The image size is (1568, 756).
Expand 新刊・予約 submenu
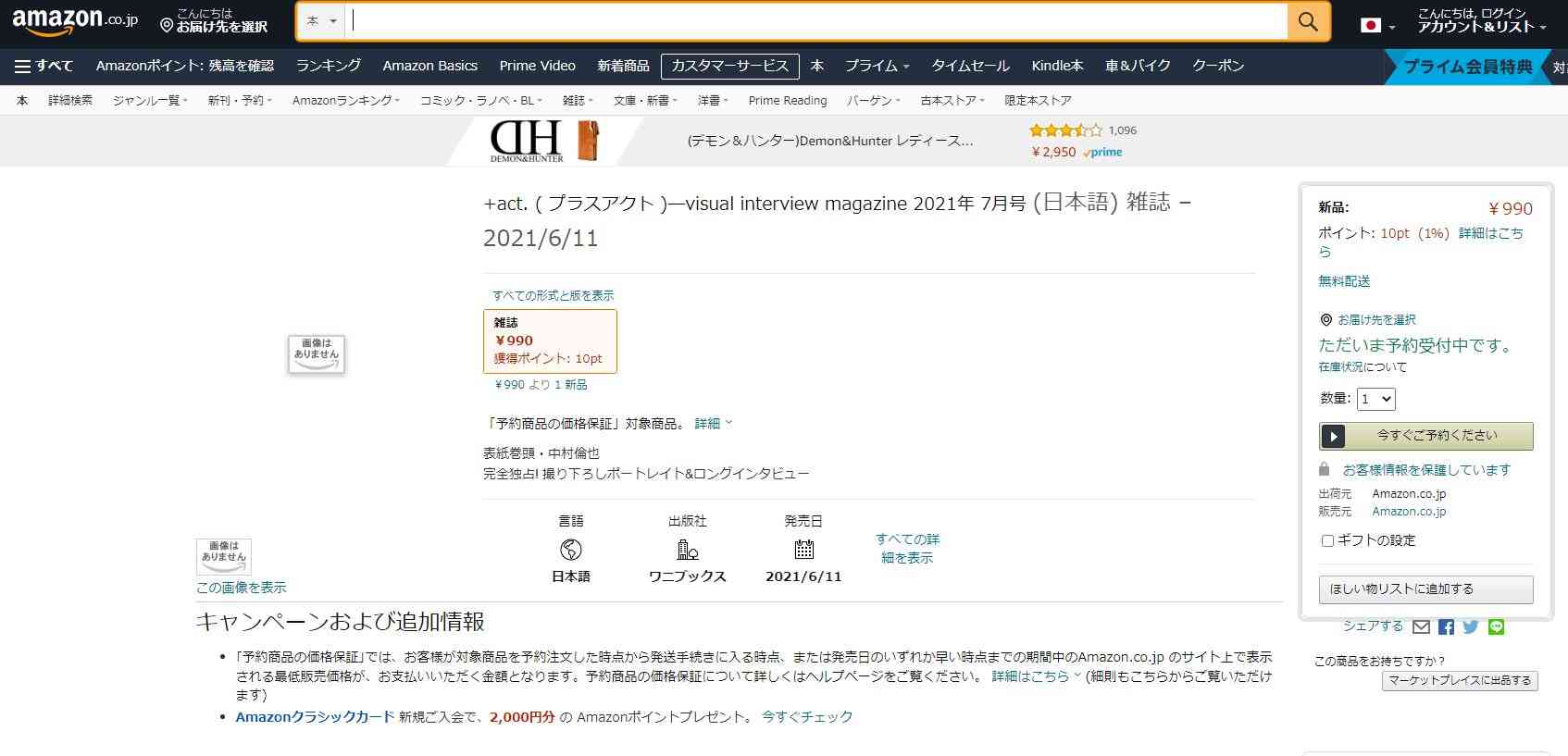pos(240,100)
